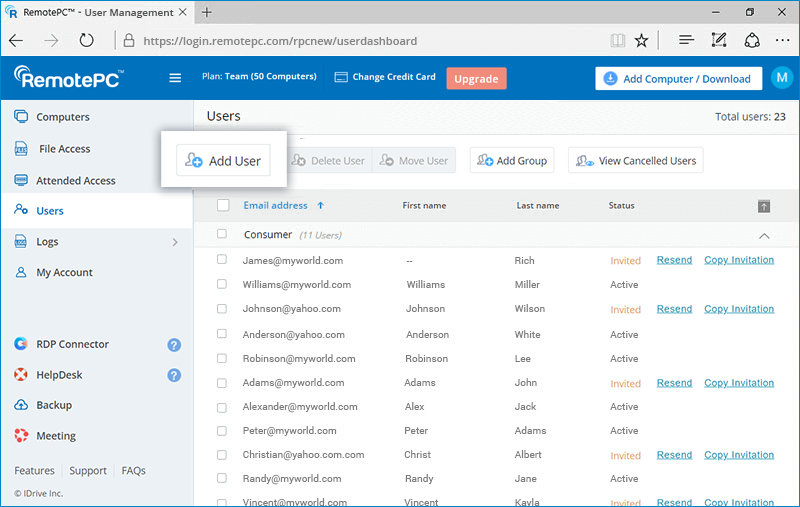
Task: Copy Invitation for Johnson@yahoo.com
Action: (739, 309)
